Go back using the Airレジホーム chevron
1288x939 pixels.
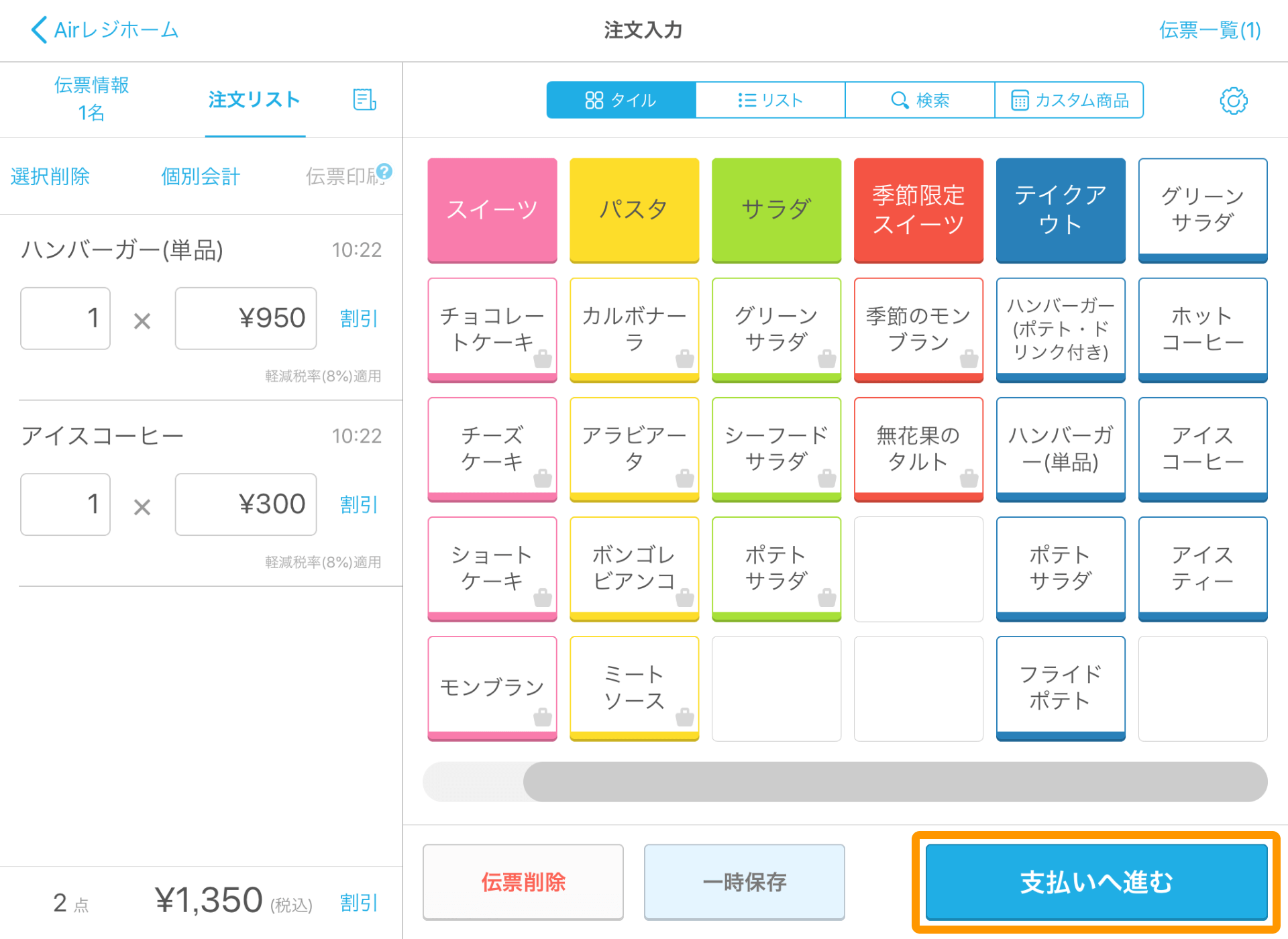pos(39,30)
